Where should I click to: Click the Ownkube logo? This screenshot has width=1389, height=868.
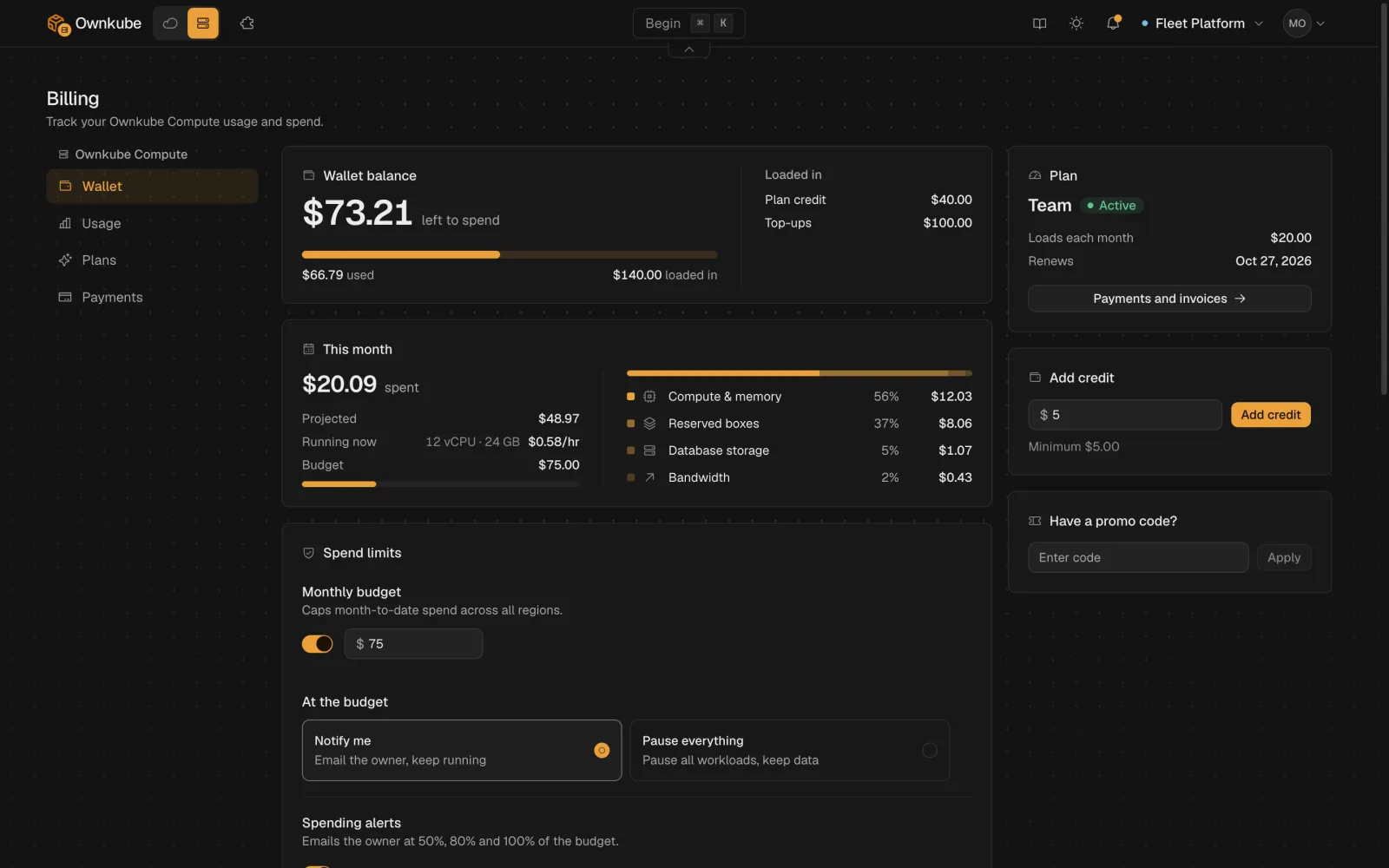coord(94,23)
